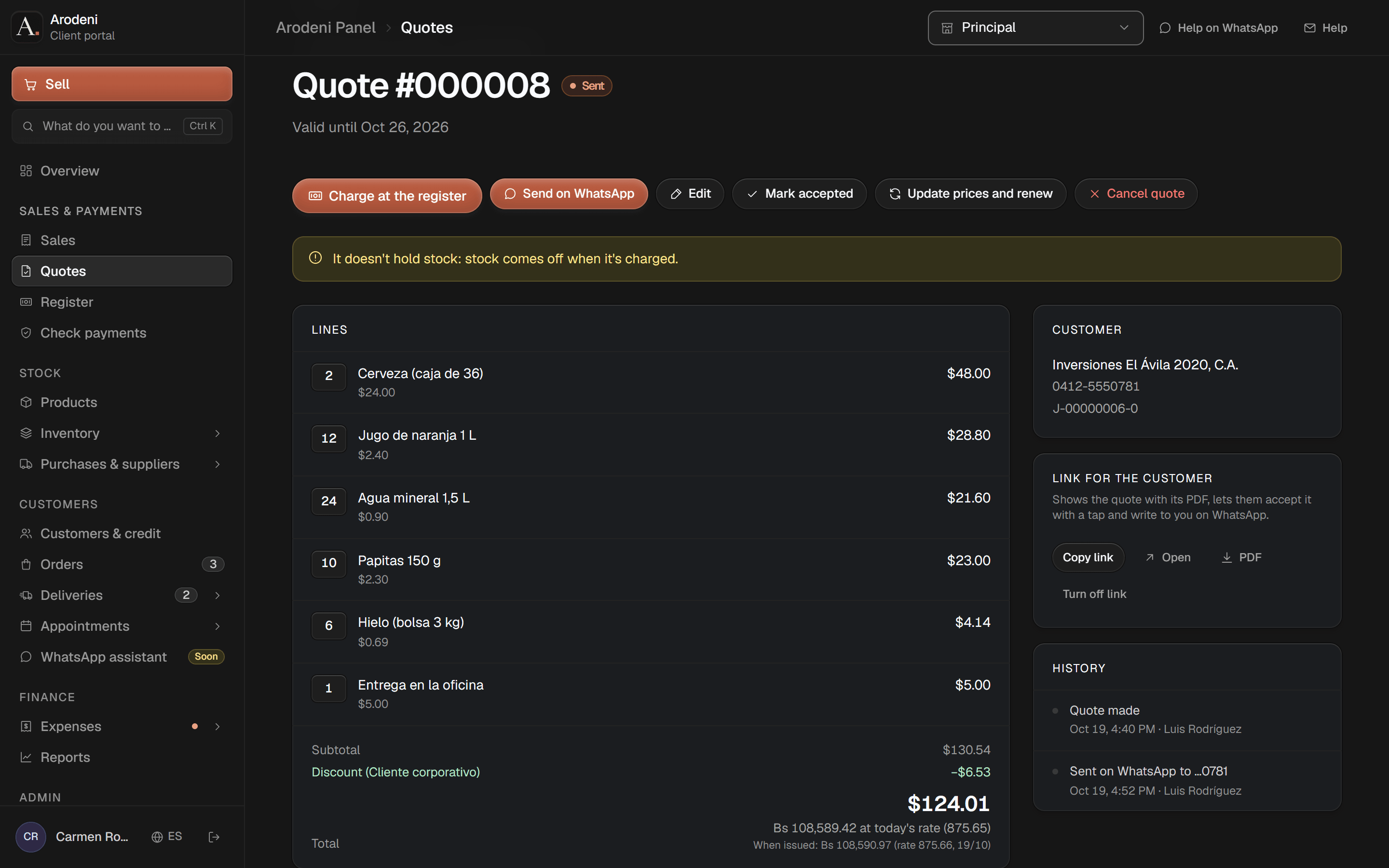Focus the 'What do you want to' search field
Image resolution: width=1389 pixels, height=868 pixels.
(x=122, y=126)
